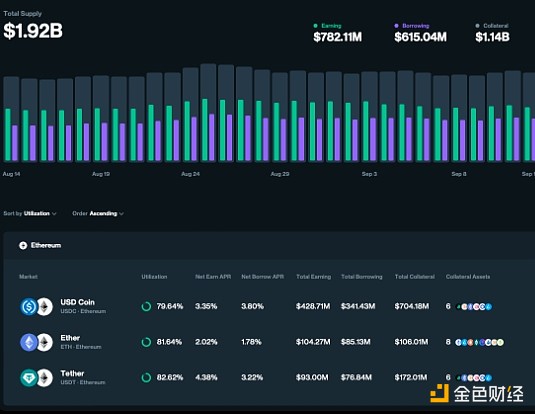Click the Net Borrow APR column header
Viewport: 535px width, 414px height.
[x=262, y=277]
